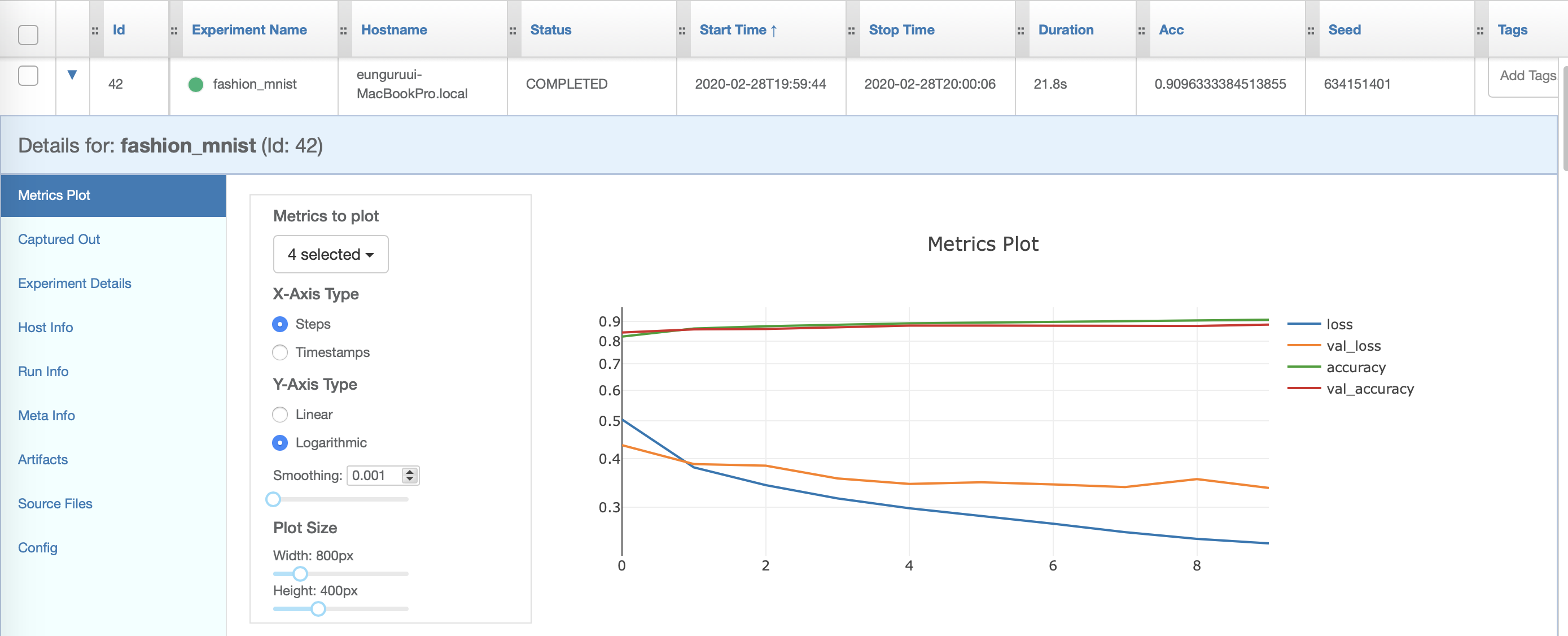The width and height of the screenshot is (1568, 636).
Task: Check the select-all header checkbox
Action: [28, 34]
